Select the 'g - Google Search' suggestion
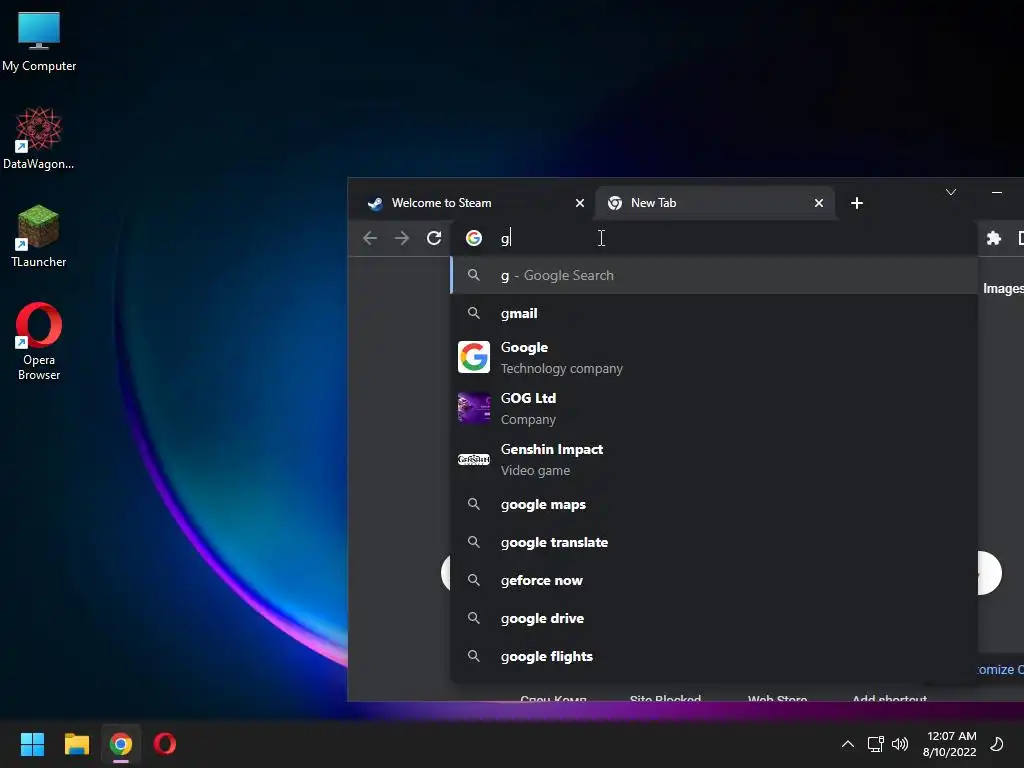Image resolution: width=1024 pixels, height=768 pixels. 714,276
